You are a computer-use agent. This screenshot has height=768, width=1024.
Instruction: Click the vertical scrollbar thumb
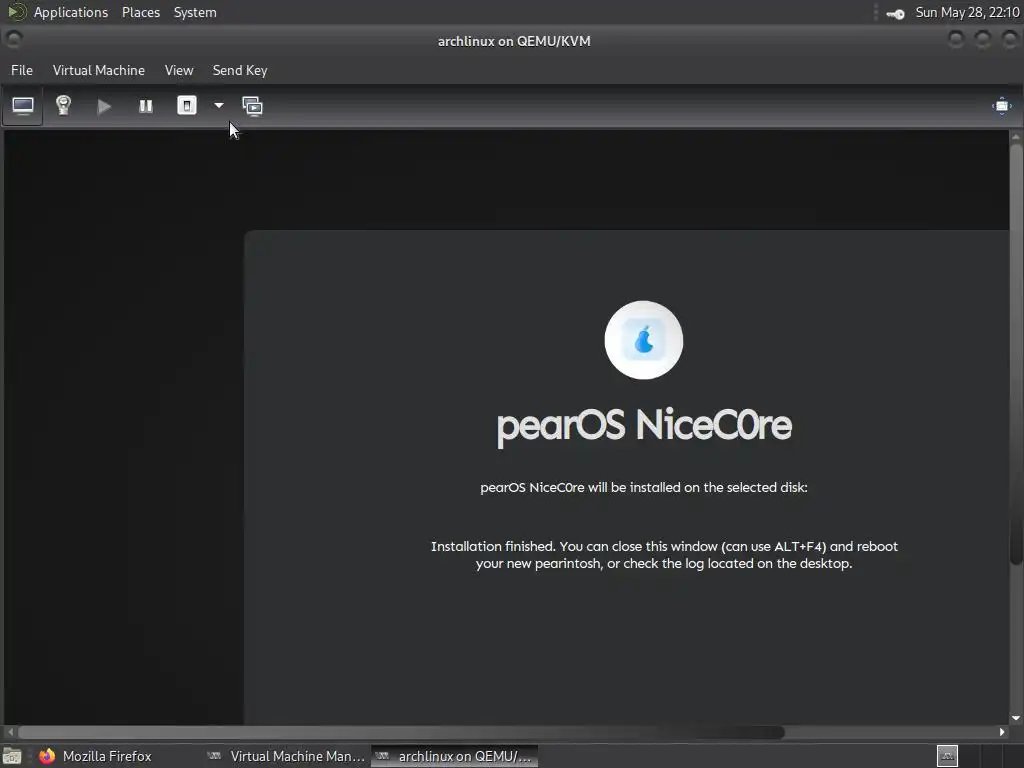tap(1016, 354)
